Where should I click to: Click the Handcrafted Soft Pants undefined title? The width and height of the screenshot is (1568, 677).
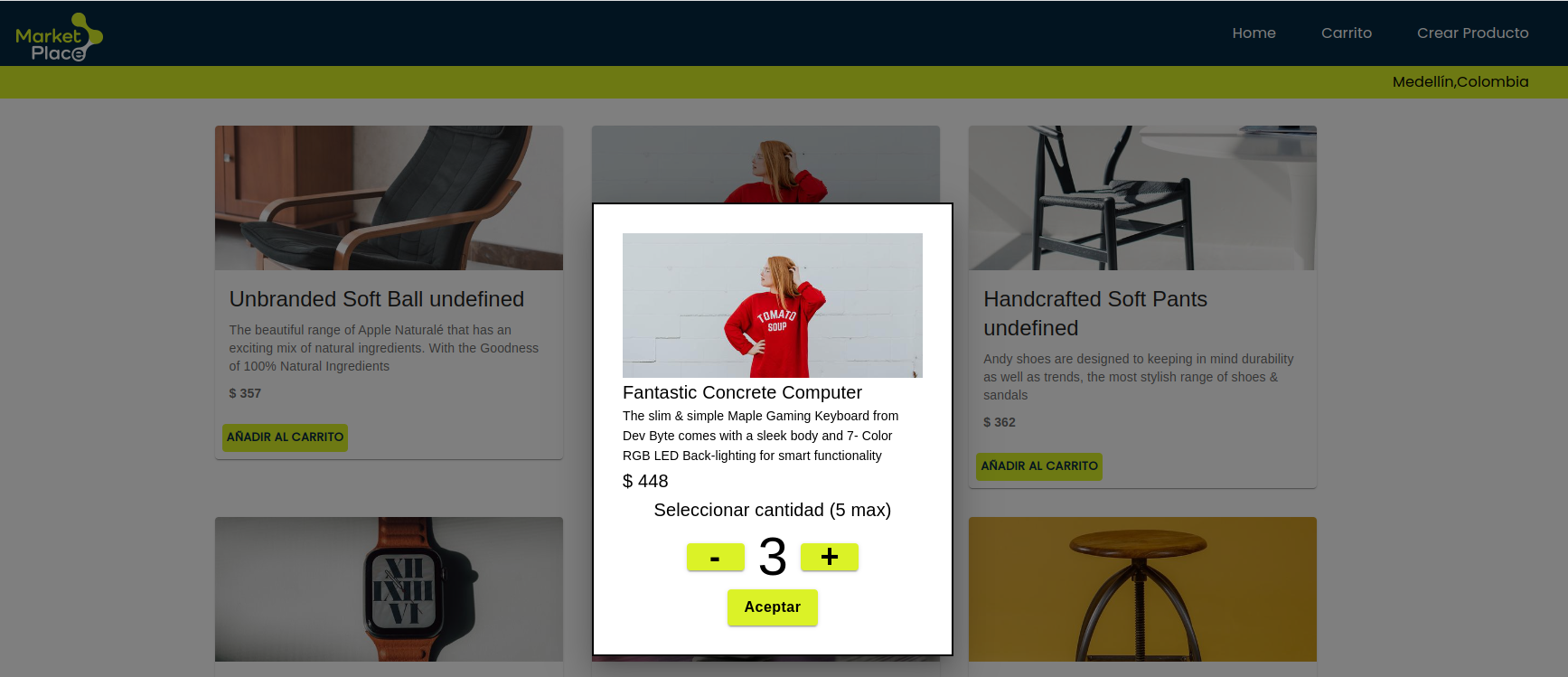tap(1094, 314)
